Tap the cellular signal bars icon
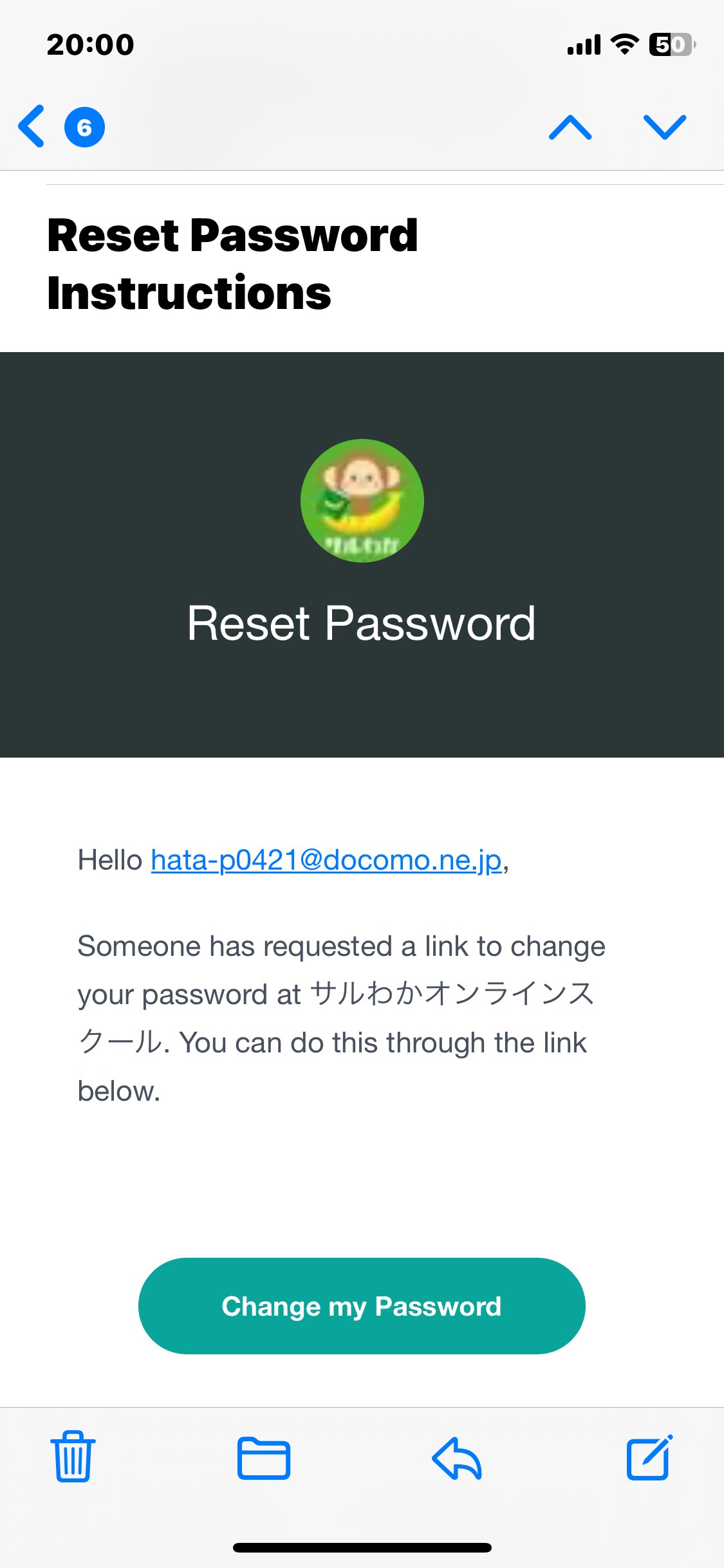This screenshot has height=1568, width=724. [x=584, y=44]
